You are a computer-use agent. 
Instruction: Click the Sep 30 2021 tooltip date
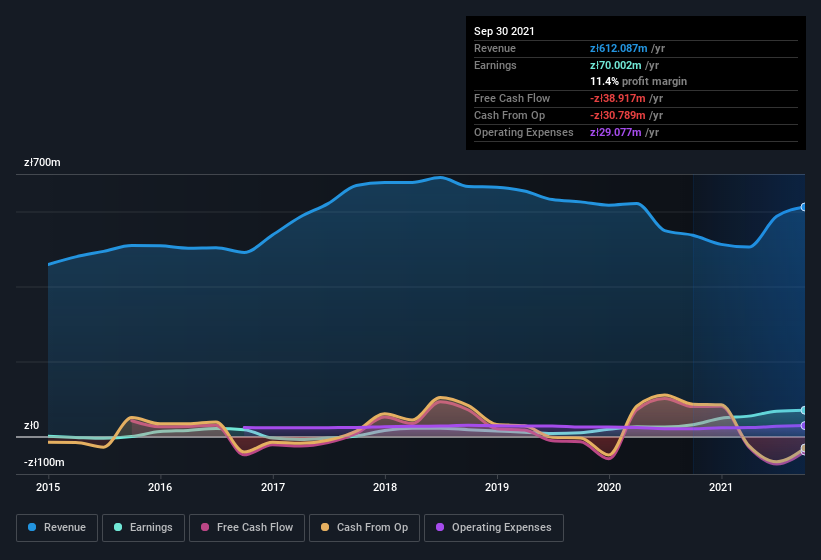tap(504, 31)
